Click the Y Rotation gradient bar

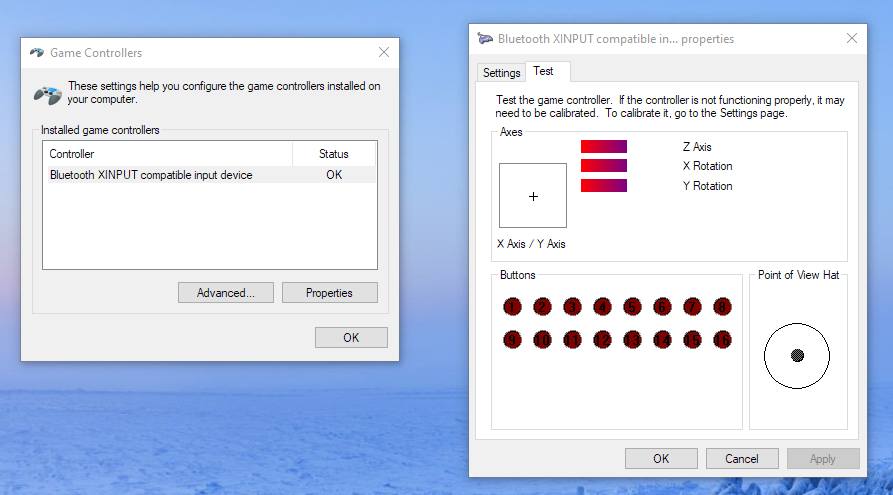tap(604, 186)
